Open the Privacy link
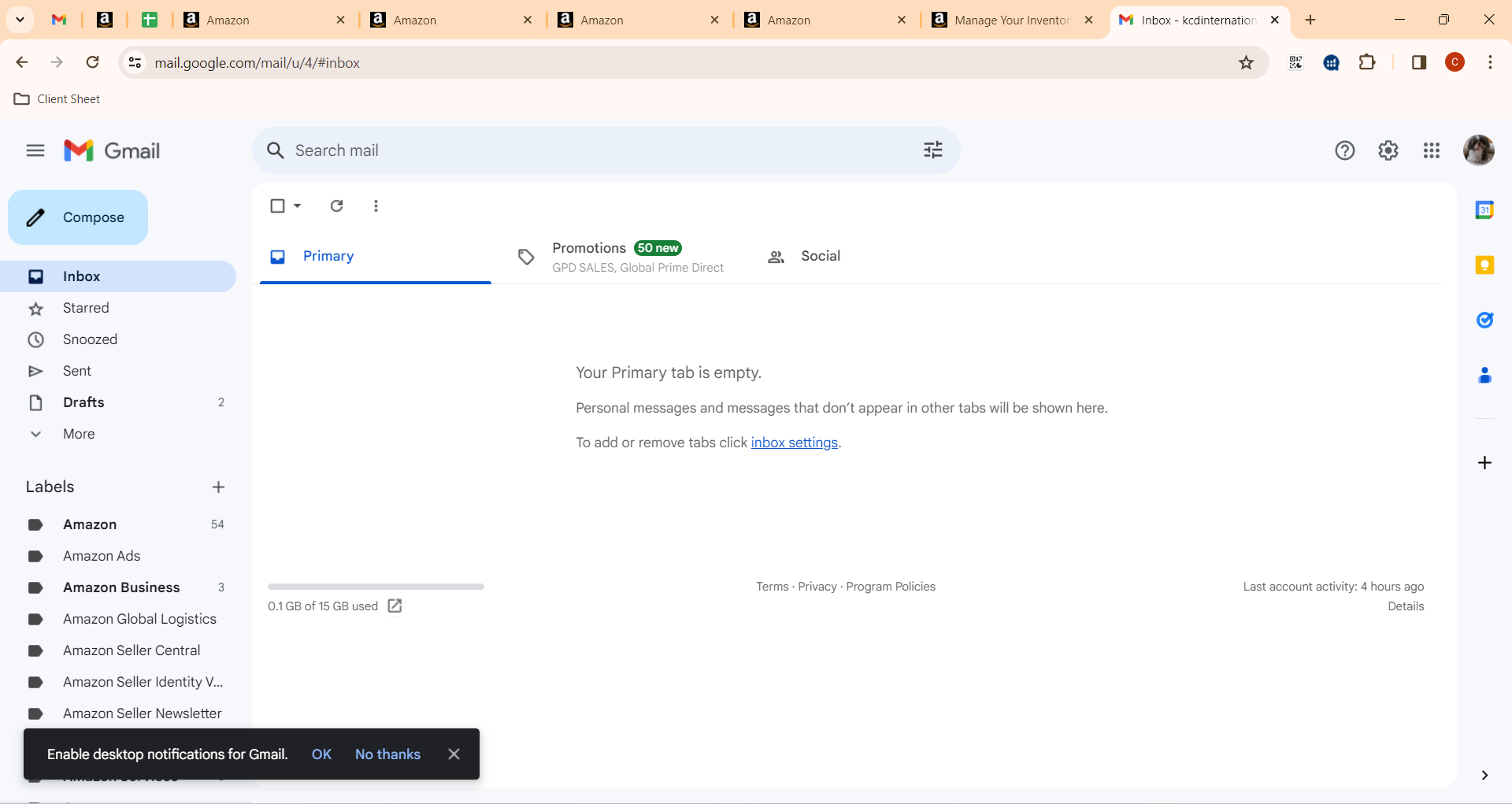 pyautogui.click(x=817, y=587)
